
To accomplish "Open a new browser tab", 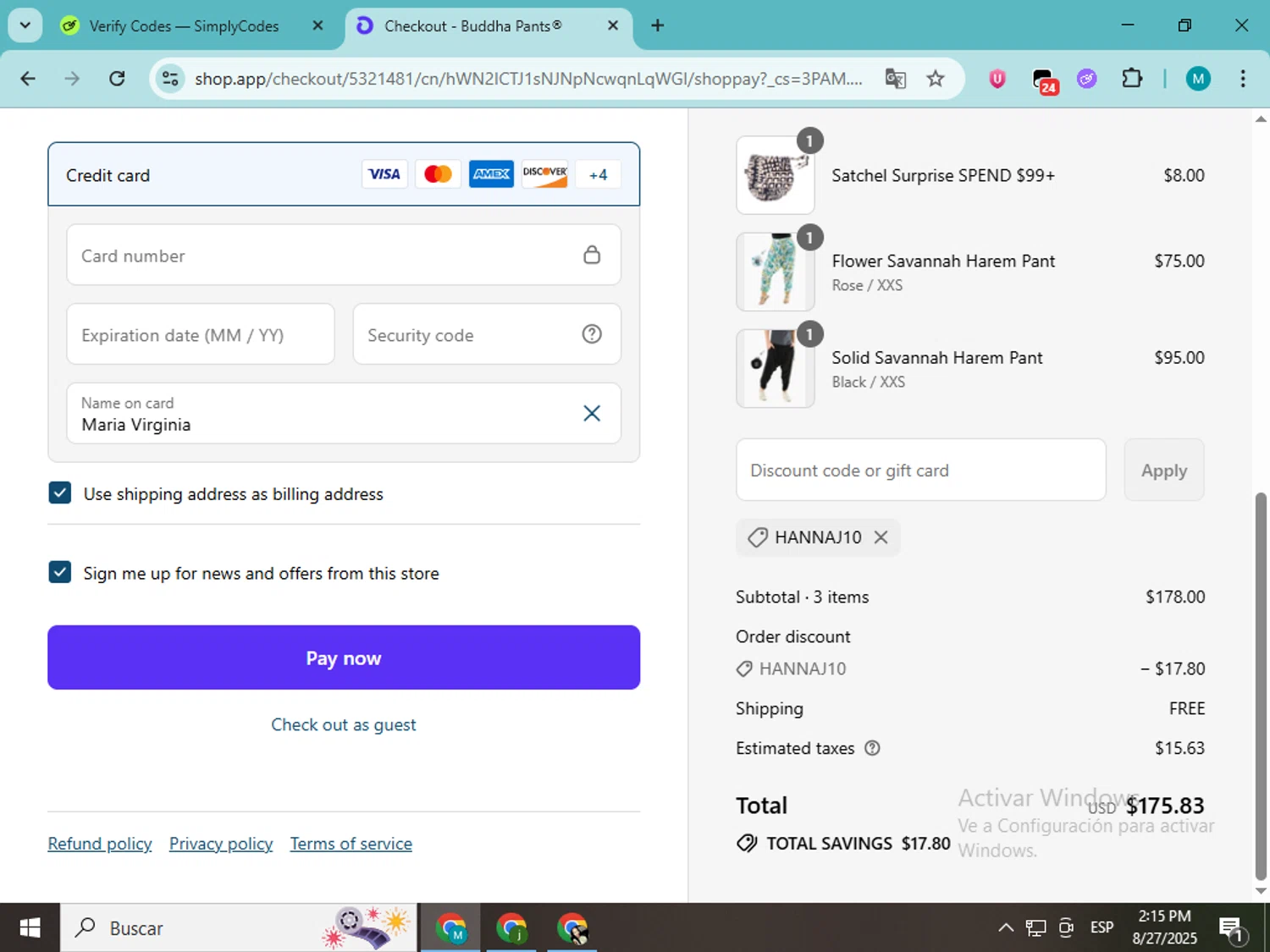I will (657, 25).
